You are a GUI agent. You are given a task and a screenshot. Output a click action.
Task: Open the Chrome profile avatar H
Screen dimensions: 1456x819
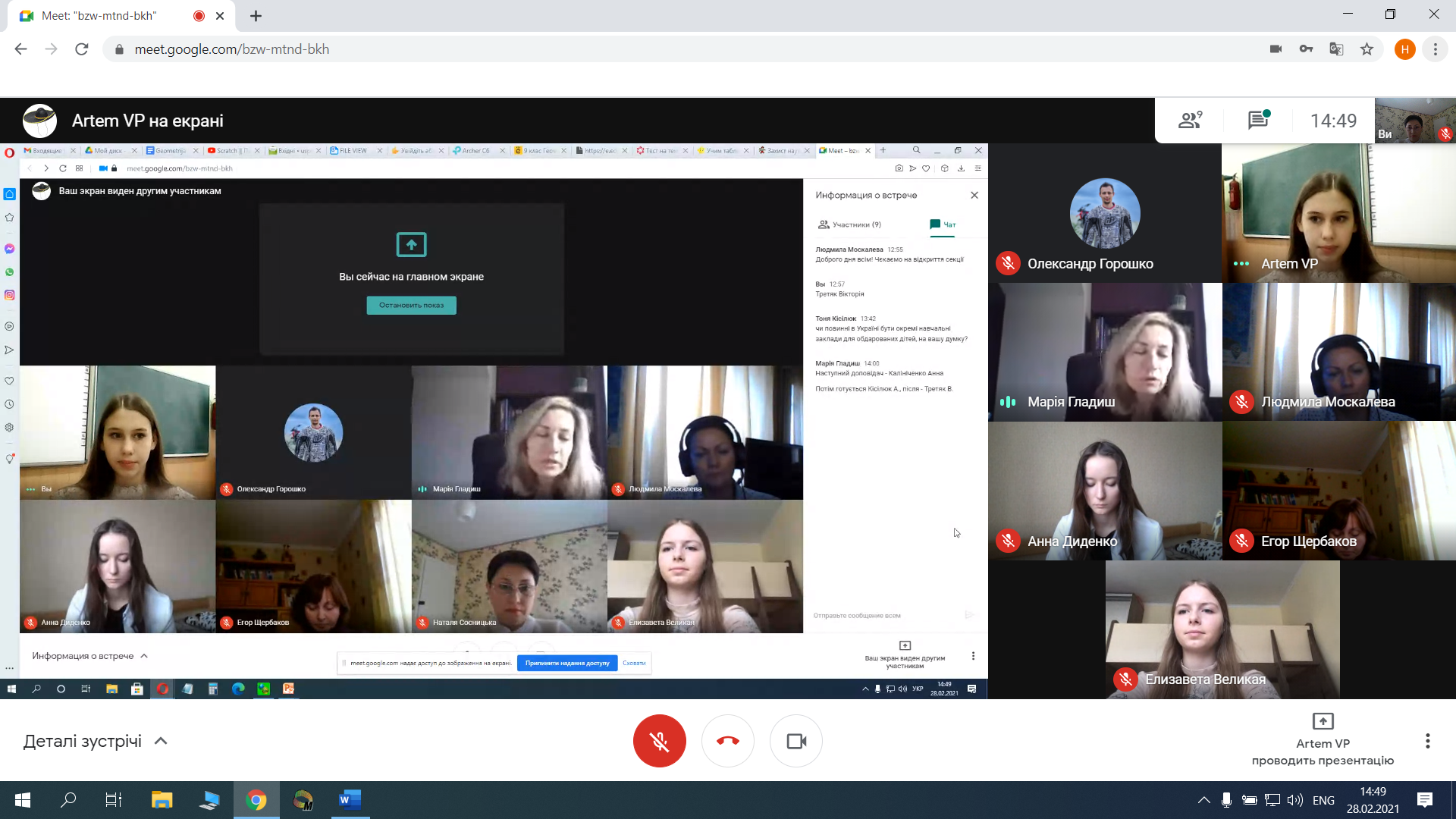1404,49
